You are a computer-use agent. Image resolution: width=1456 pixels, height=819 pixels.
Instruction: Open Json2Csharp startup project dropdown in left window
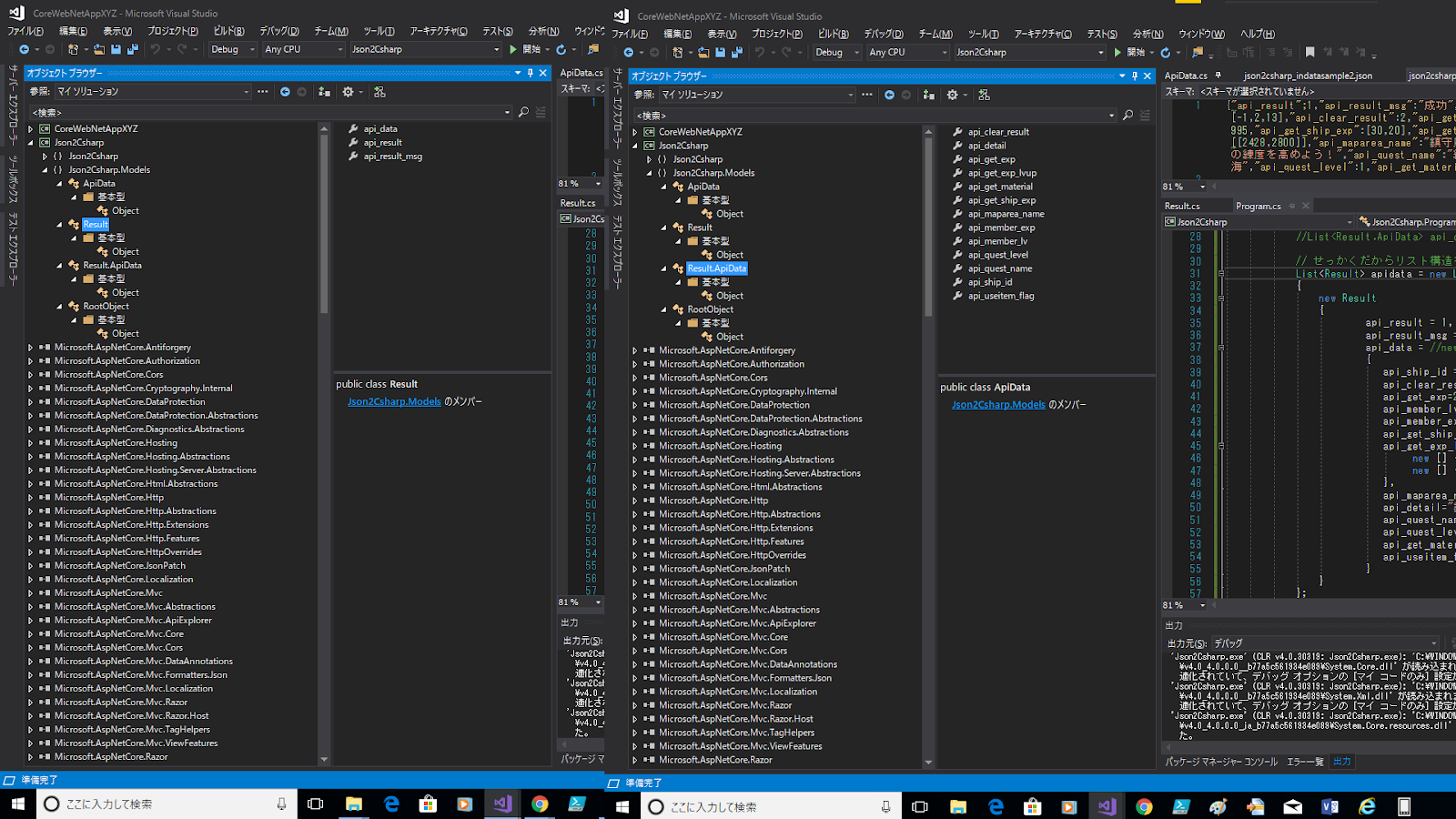(x=425, y=49)
